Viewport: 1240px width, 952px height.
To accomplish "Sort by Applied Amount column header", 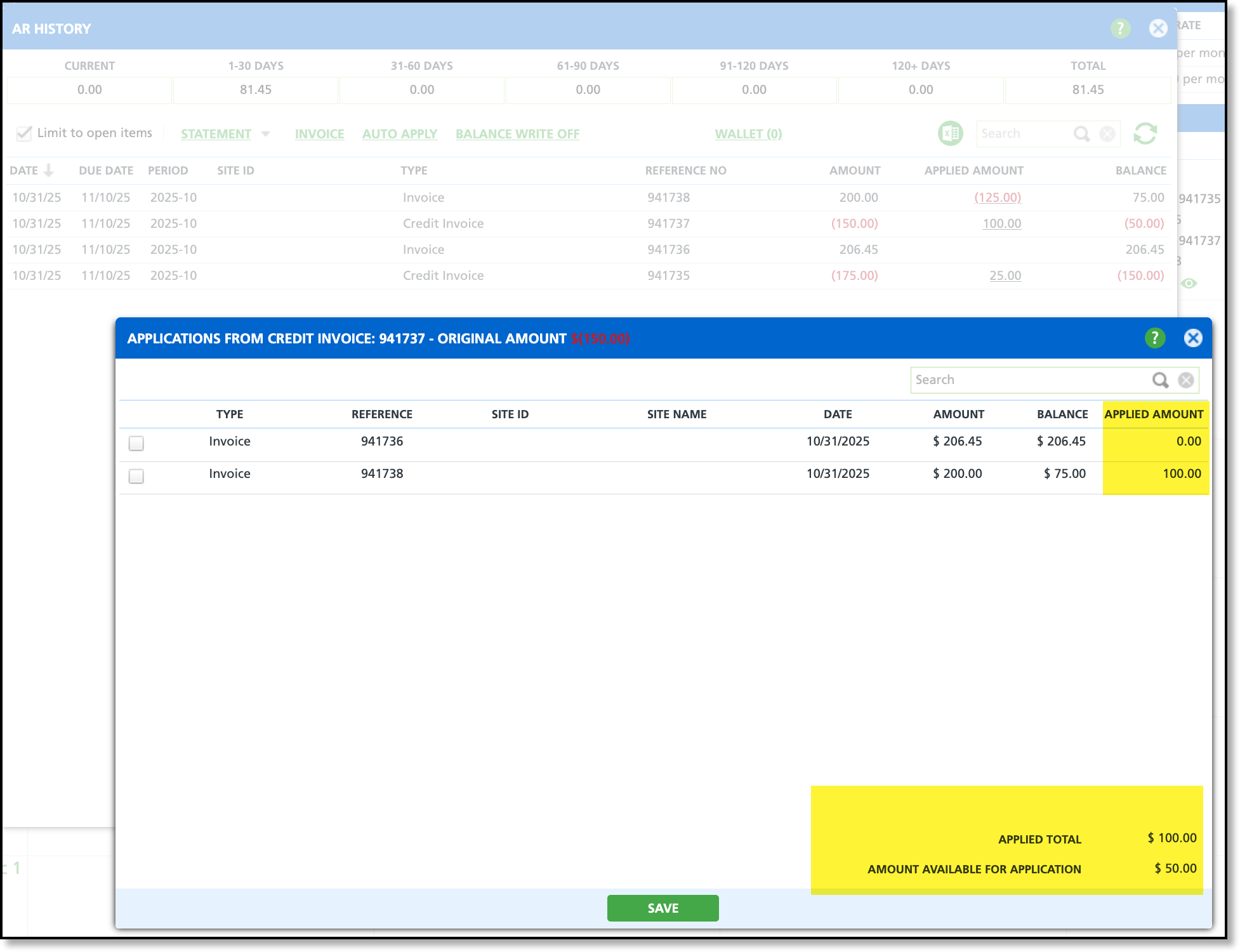I will (973, 171).
